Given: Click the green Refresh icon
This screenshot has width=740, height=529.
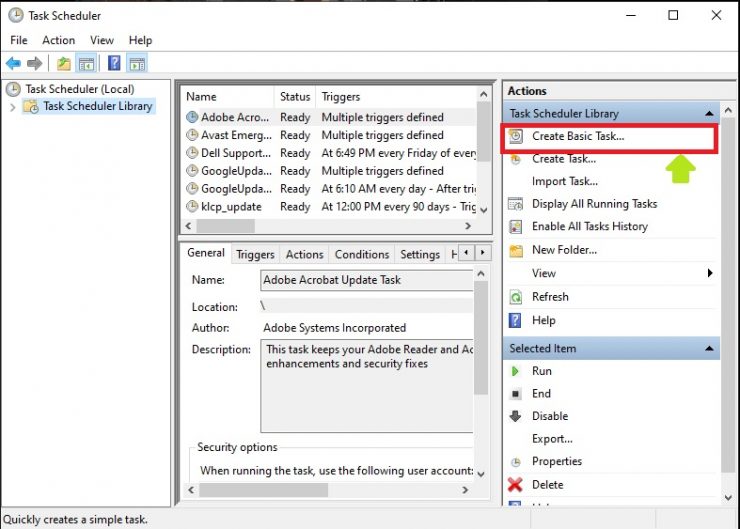Looking at the screenshot, I should 516,297.
